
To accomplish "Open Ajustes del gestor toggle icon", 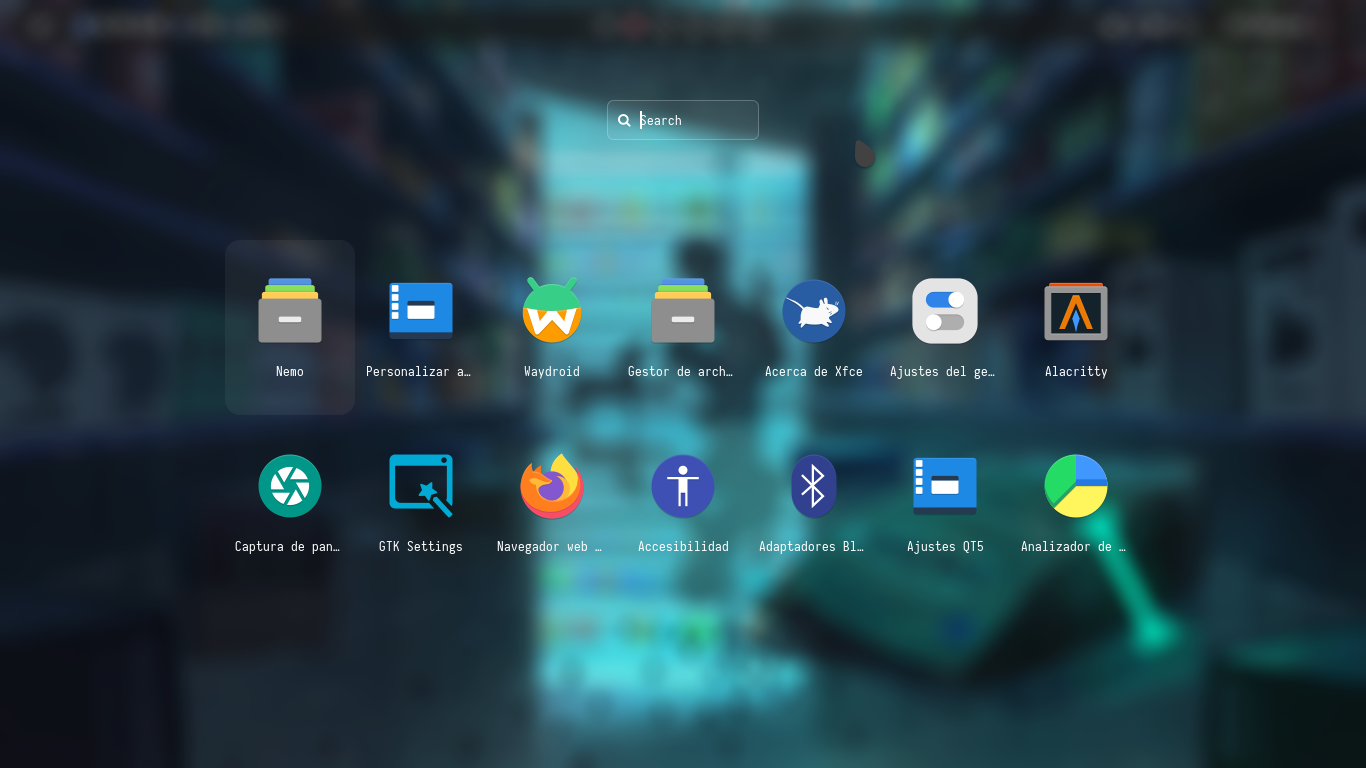I will pyautogui.click(x=945, y=311).
